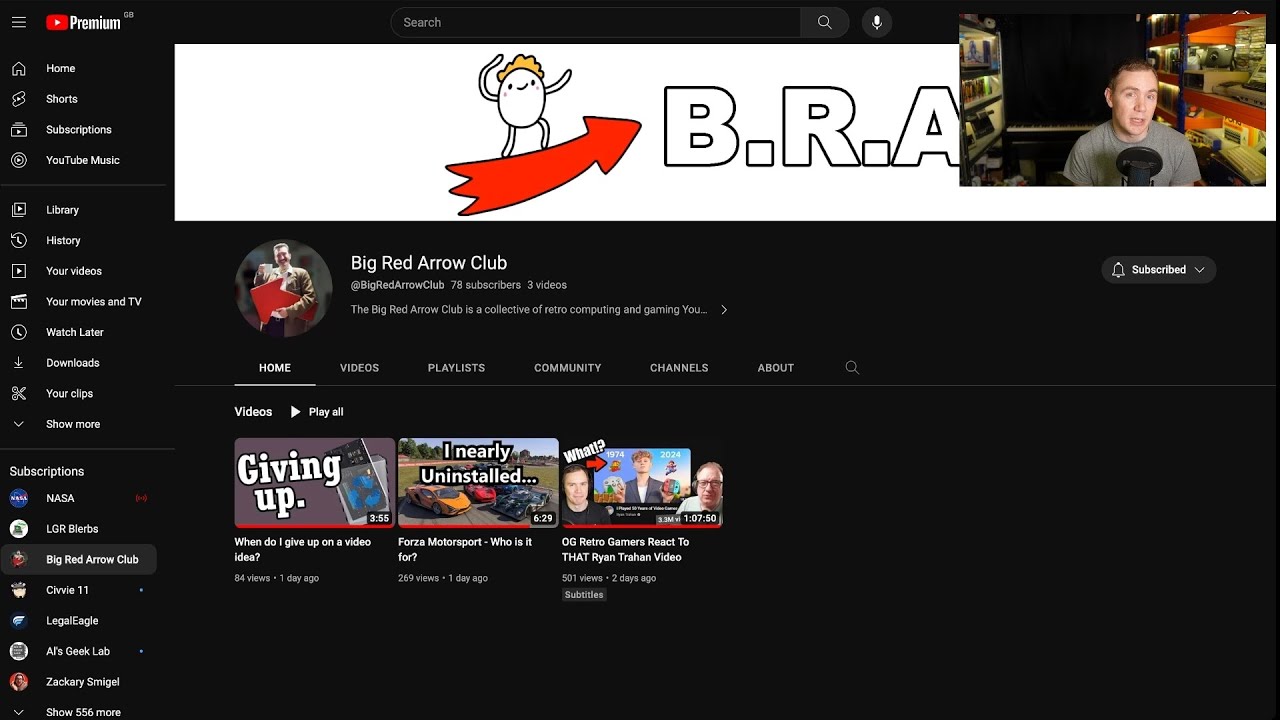Open 'OG Retro Gamers React' video title
The image size is (1280, 720).
pyautogui.click(x=625, y=549)
